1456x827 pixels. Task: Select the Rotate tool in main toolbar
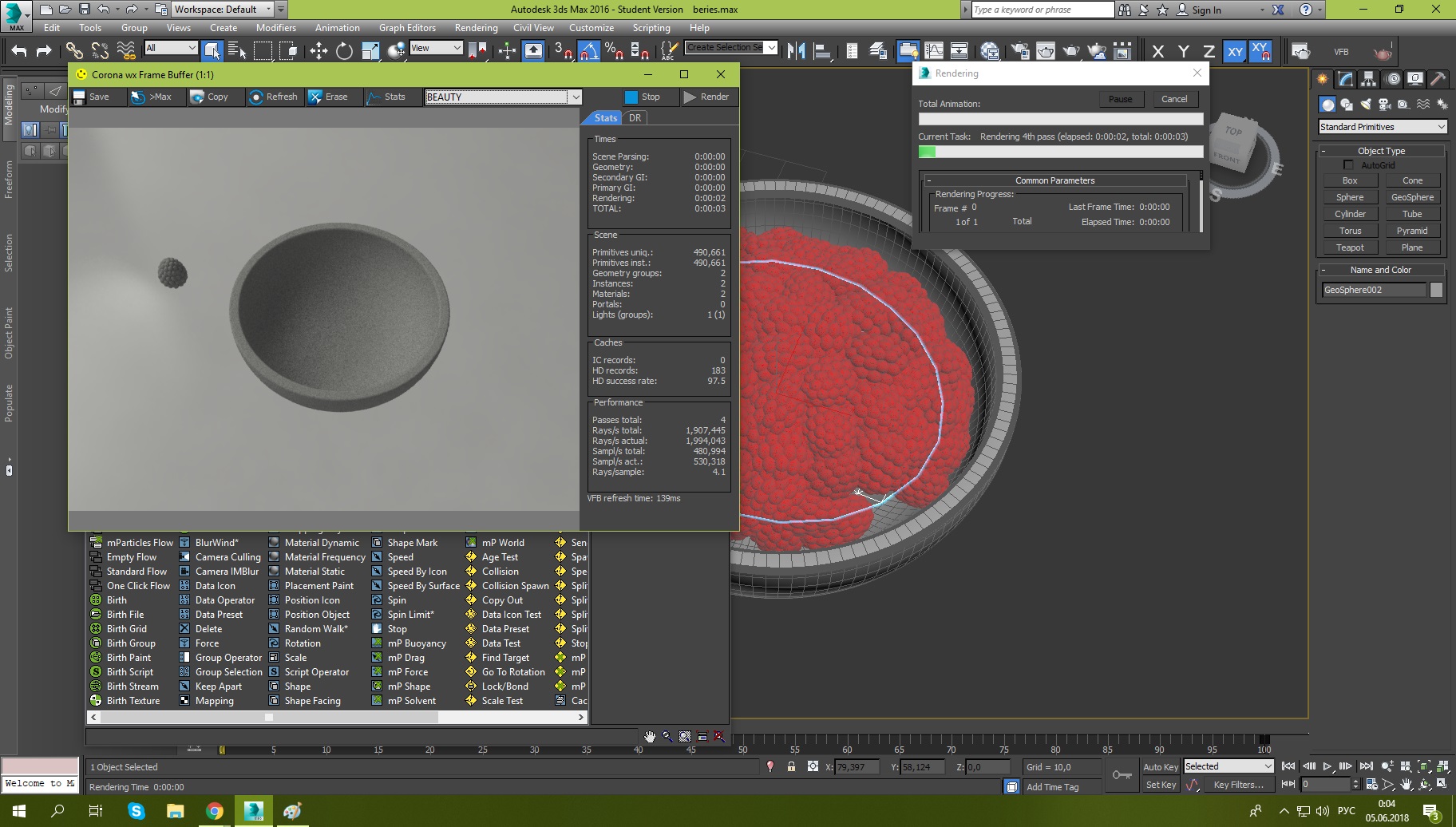pos(344,51)
